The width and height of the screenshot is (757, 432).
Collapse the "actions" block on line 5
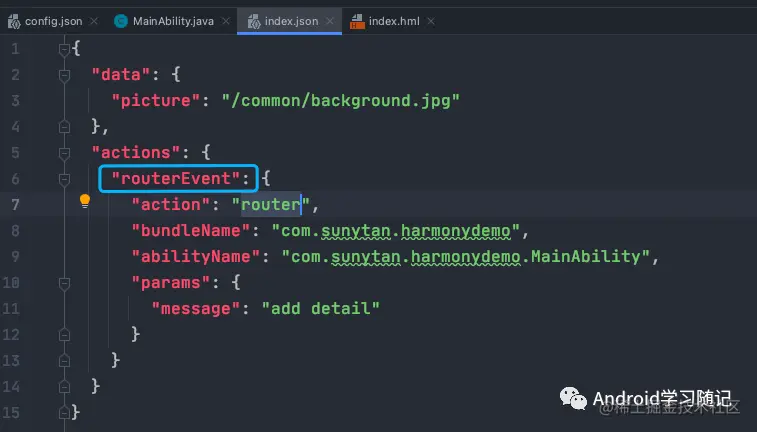(64, 153)
